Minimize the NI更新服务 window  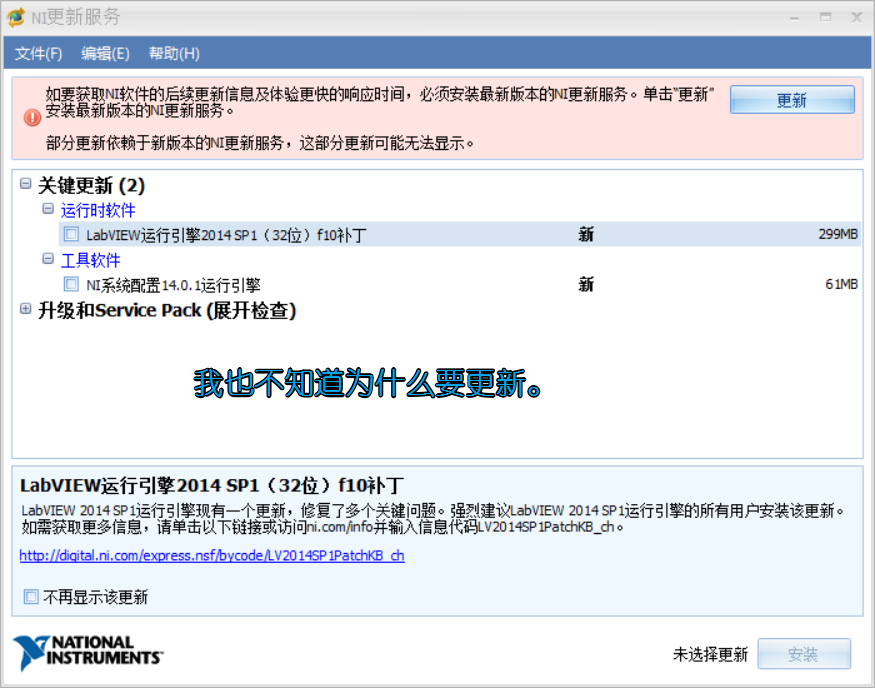pyautogui.click(x=794, y=18)
